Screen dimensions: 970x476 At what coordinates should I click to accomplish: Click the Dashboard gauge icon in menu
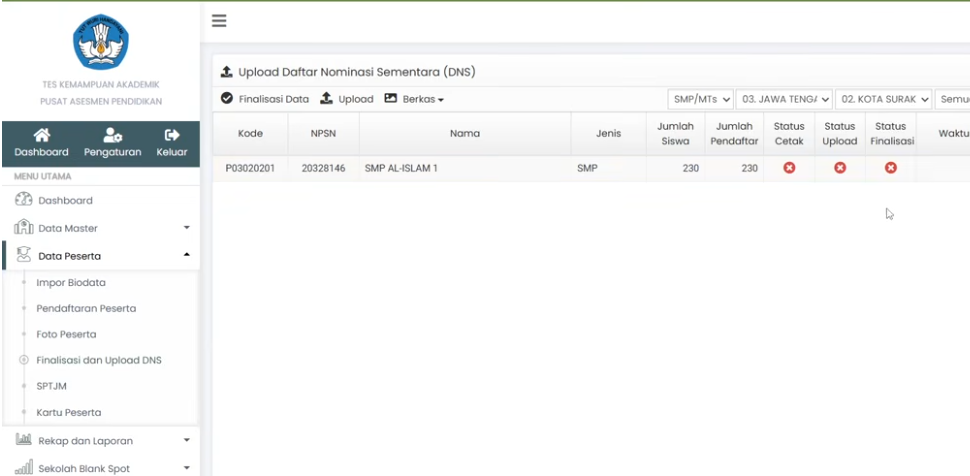[23, 199]
